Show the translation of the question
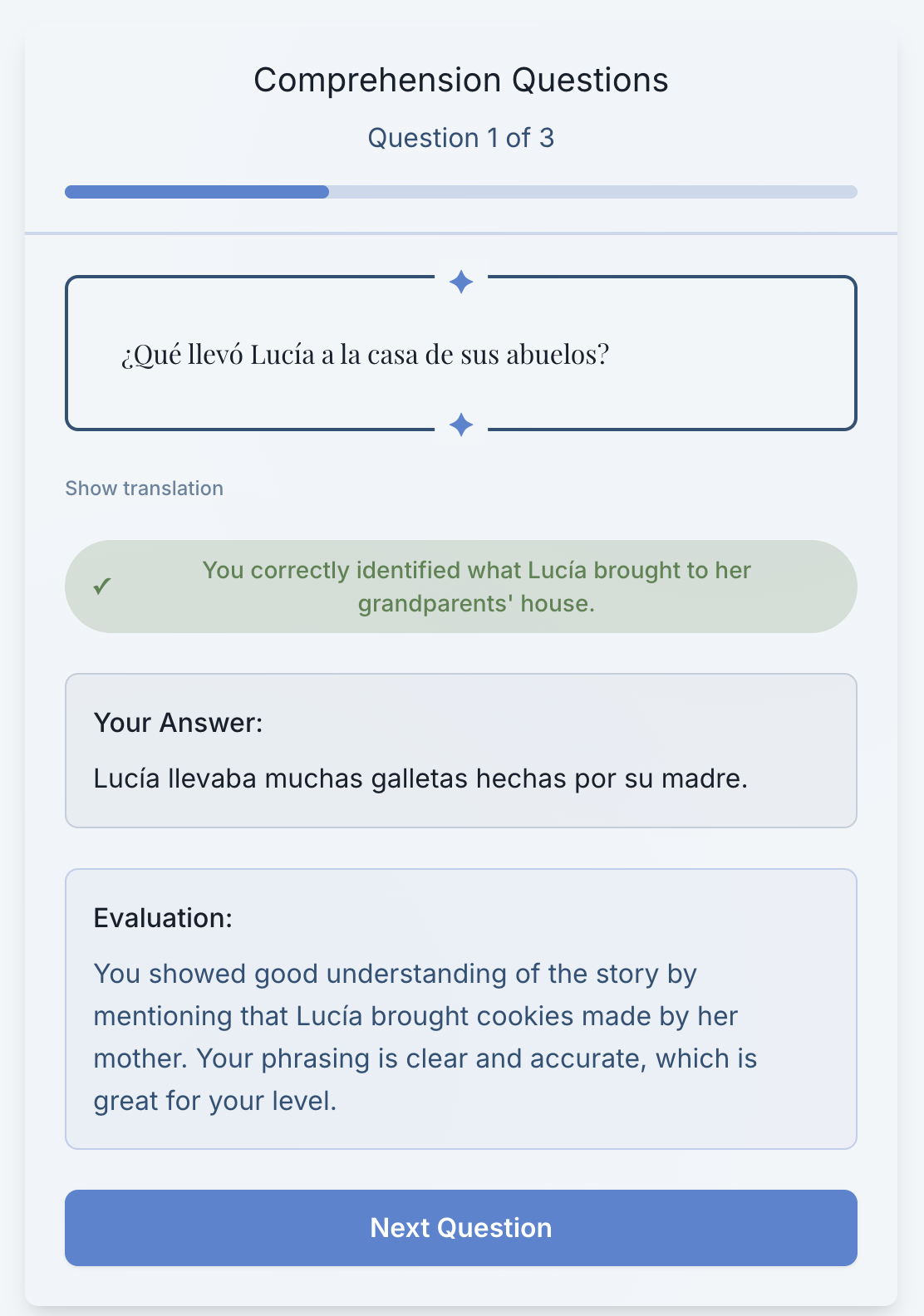 pyautogui.click(x=144, y=488)
